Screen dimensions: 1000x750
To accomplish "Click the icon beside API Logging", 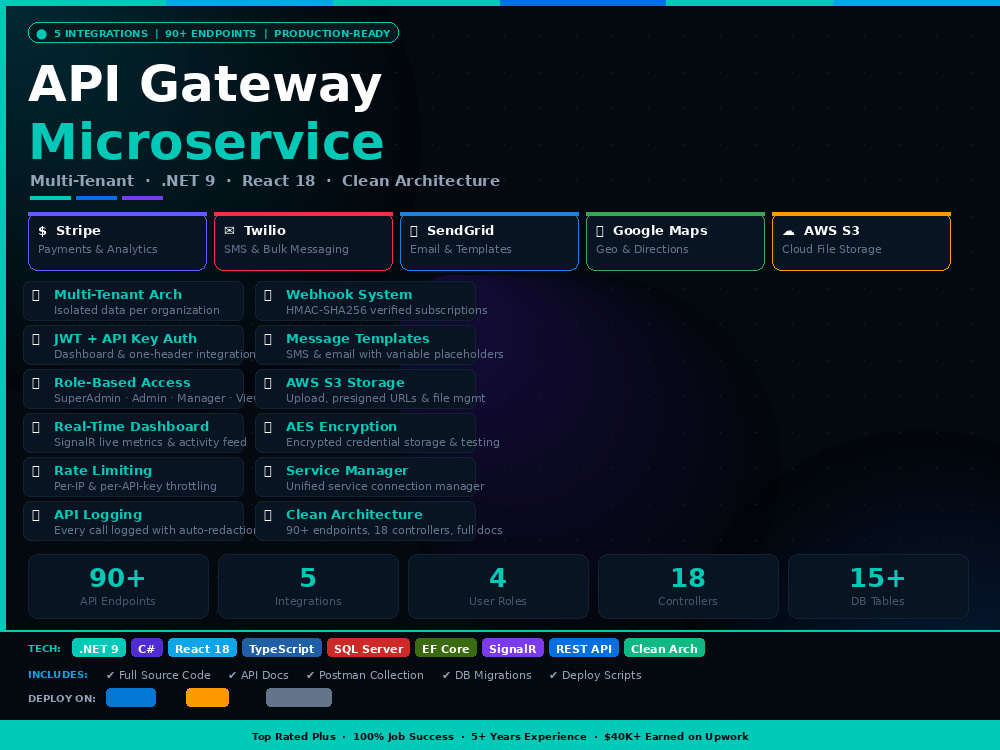I will tap(36, 515).
